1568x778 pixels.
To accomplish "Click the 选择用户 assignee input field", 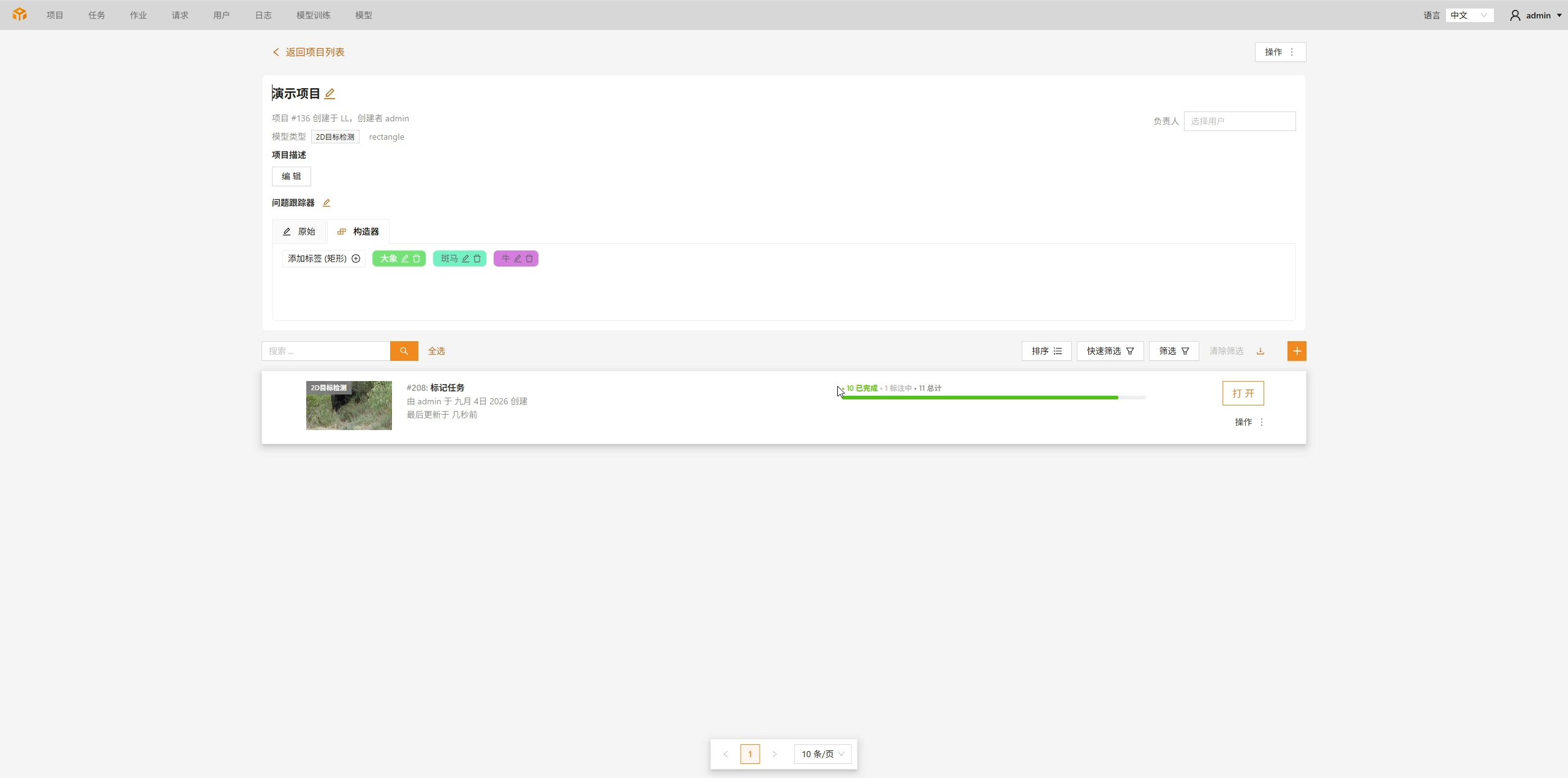I will click(x=1240, y=121).
